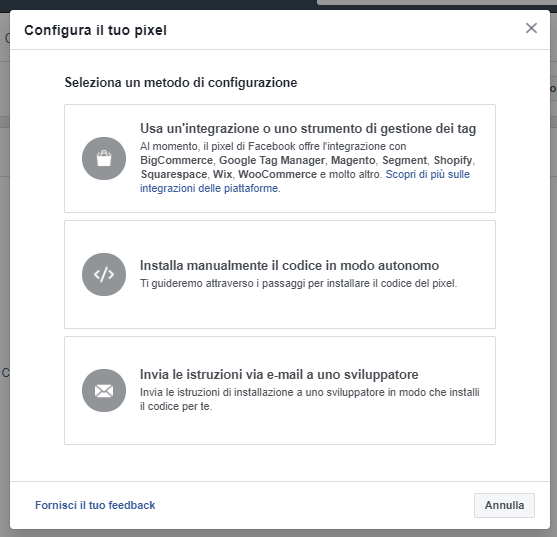Click the shopping bag integration icon
Screen dimensions: 557x537
pyautogui.click(x=104, y=158)
